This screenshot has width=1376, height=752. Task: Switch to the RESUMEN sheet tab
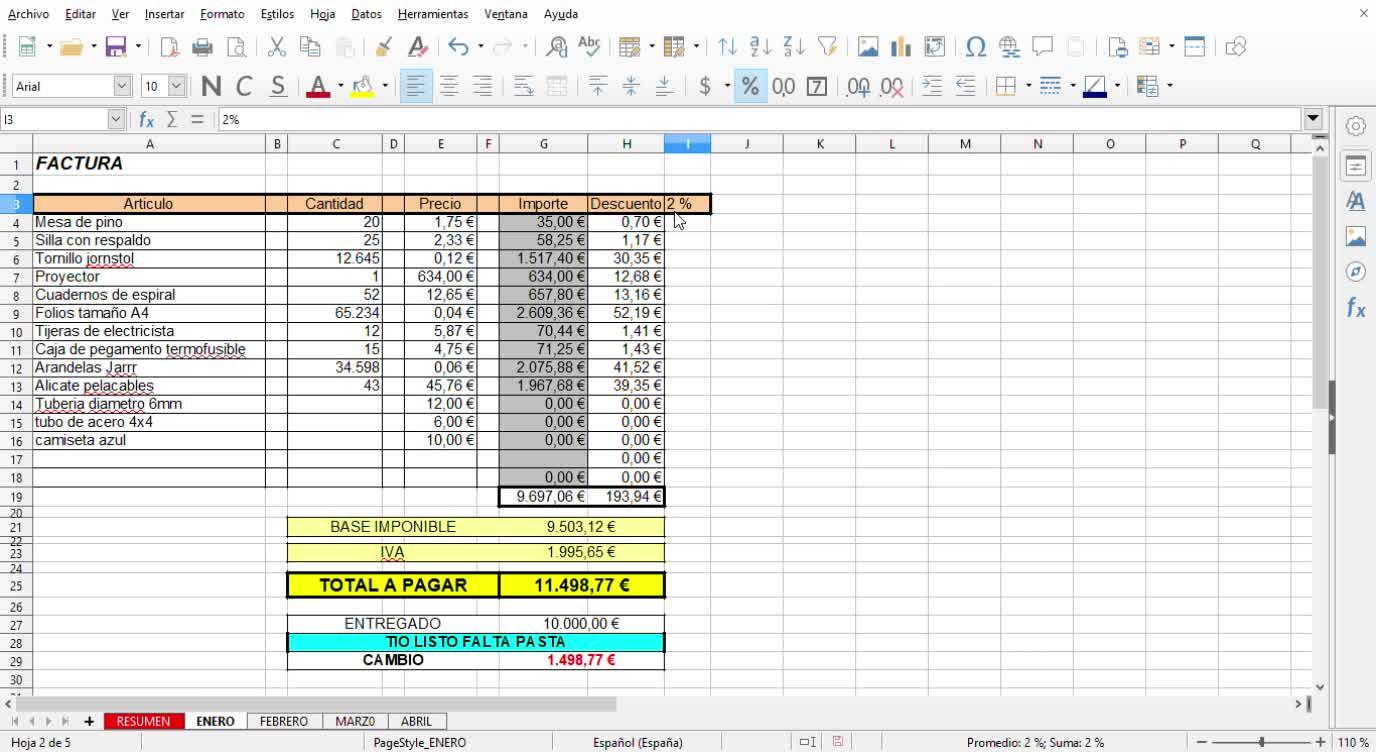pyautogui.click(x=143, y=721)
